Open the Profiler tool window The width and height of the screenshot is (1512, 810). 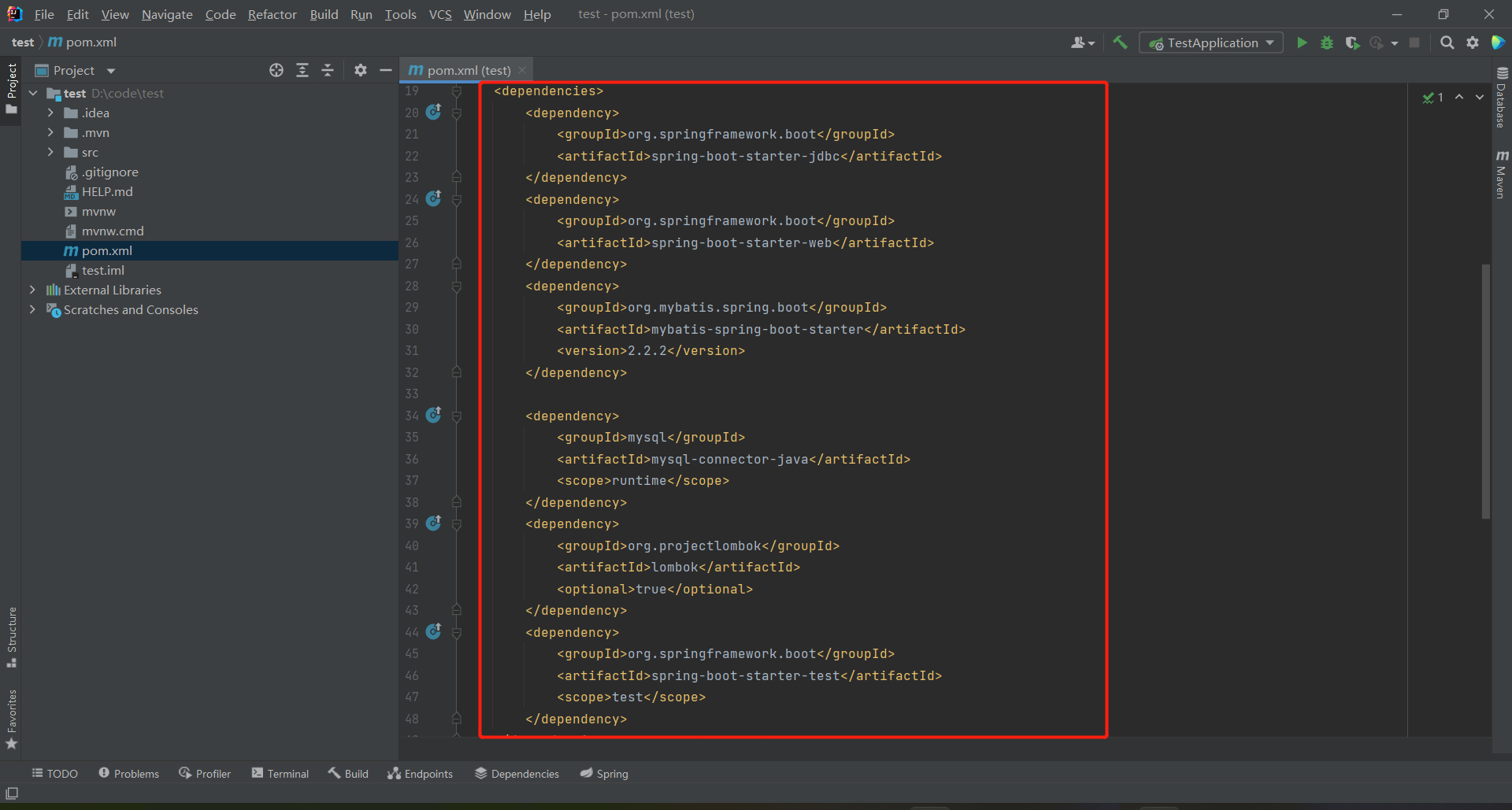[205, 774]
